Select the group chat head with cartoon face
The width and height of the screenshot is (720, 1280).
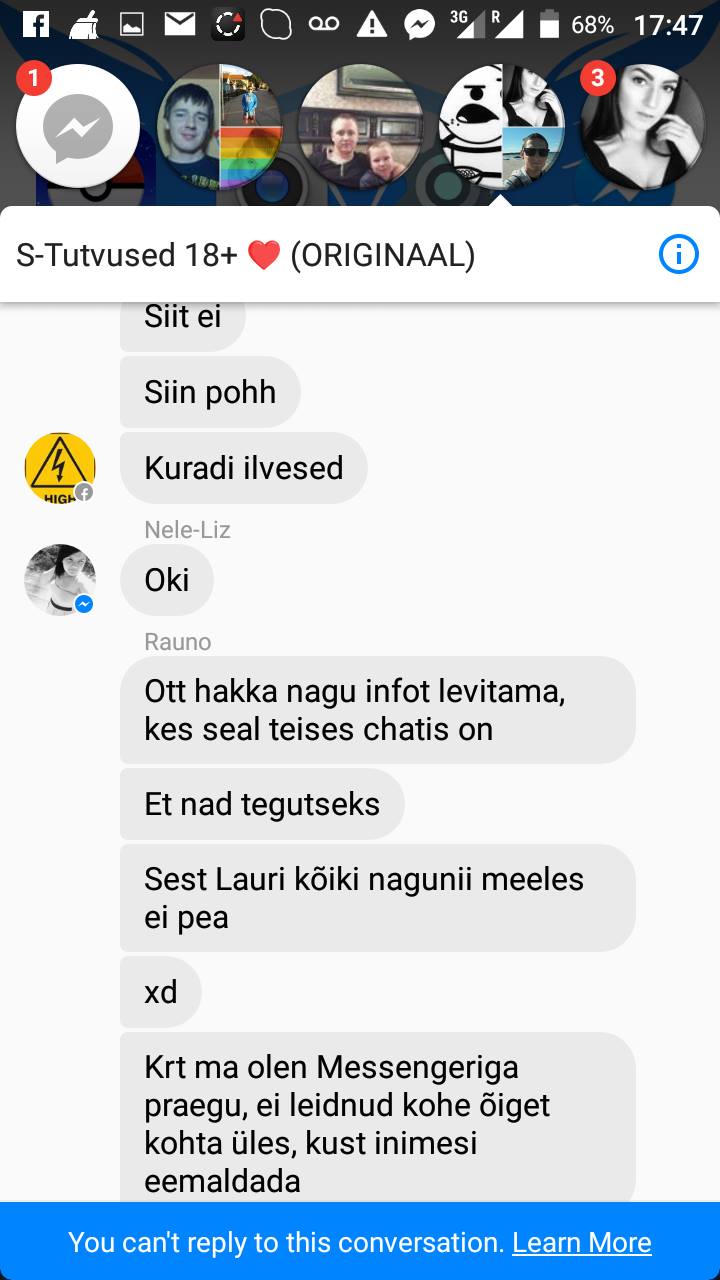pyautogui.click(x=502, y=127)
